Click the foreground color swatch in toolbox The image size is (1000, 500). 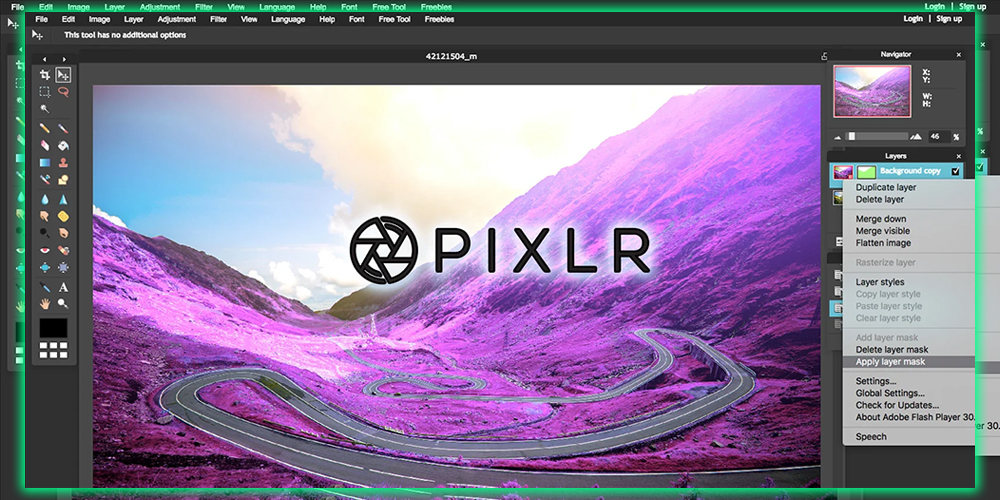tap(54, 327)
